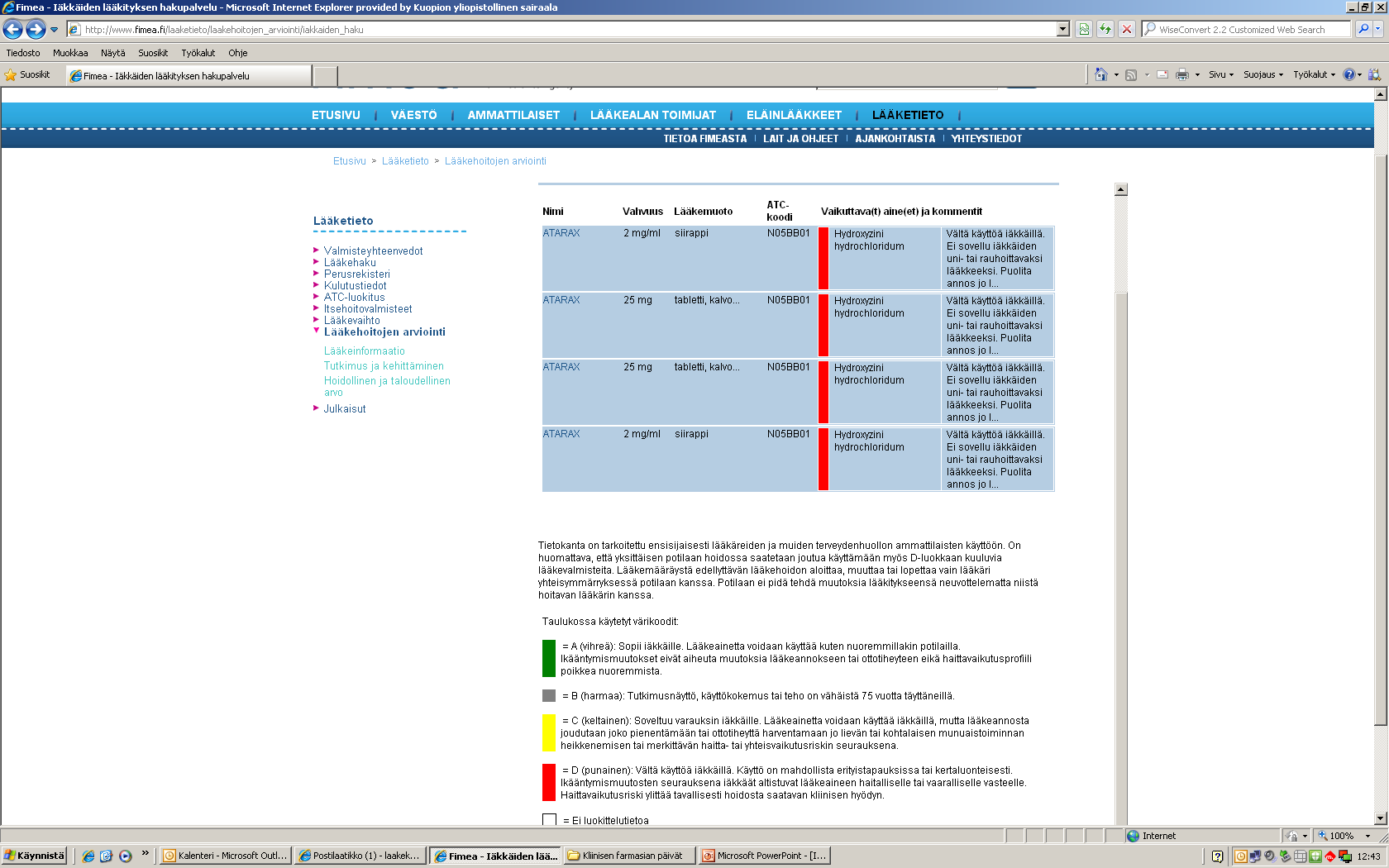Click the Suosikit favorites star button
This screenshot has width=1389, height=868.
click(x=27, y=75)
